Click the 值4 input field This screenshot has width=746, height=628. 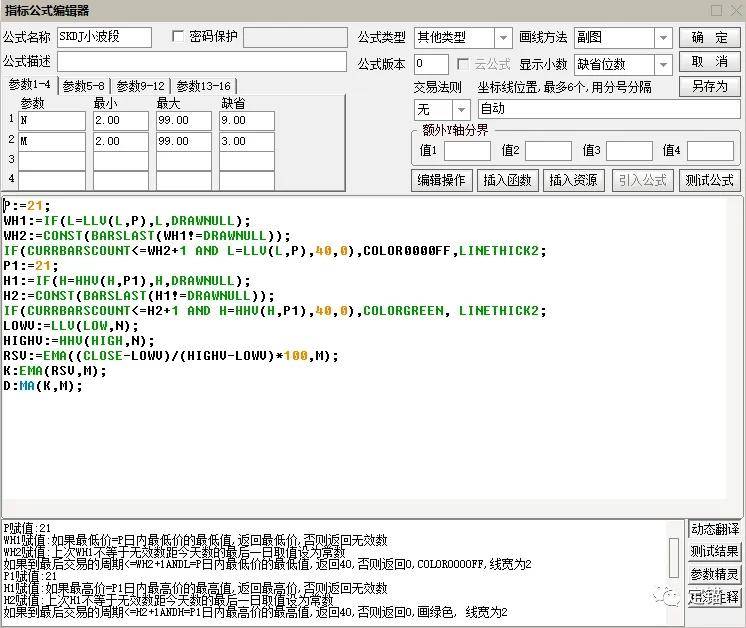click(x=710, y=151)
